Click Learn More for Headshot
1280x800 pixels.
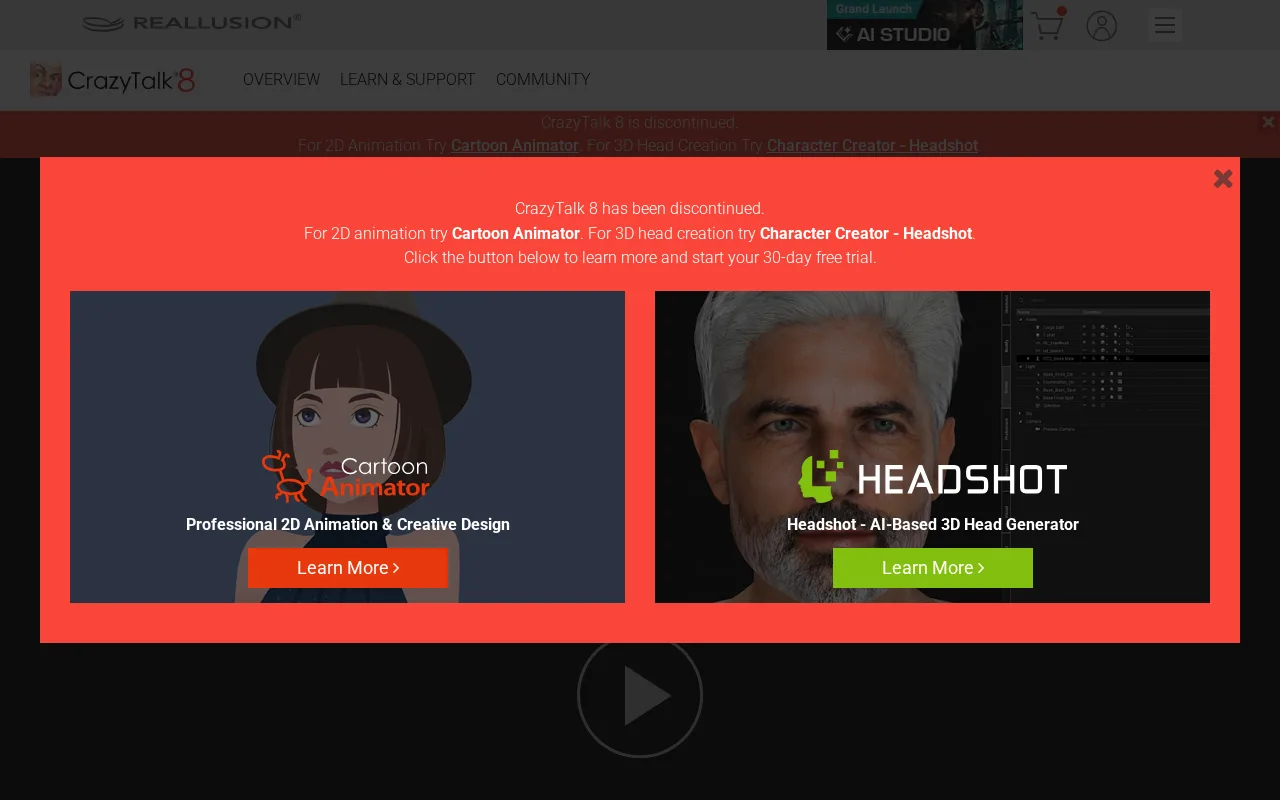pyautogui.click(x=932, y=568)
